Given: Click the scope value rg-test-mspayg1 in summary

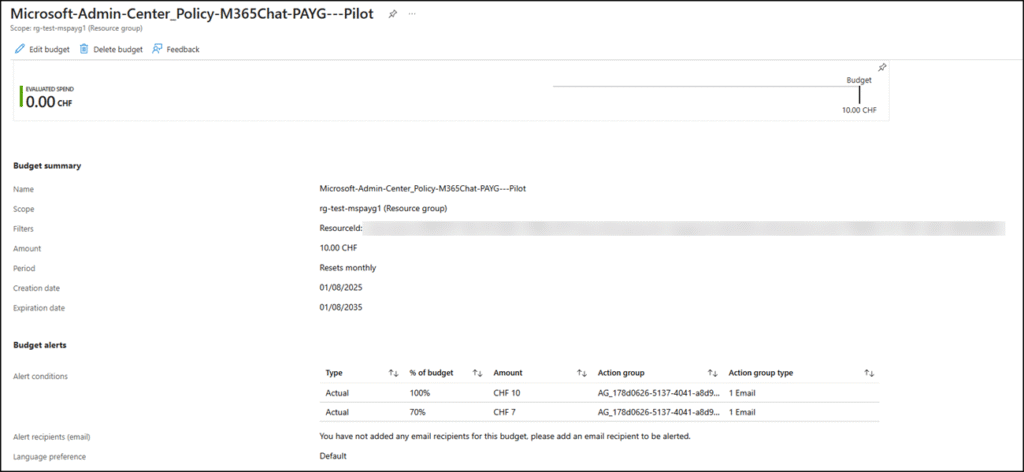Looking at the screenshot, I should 383,209.
